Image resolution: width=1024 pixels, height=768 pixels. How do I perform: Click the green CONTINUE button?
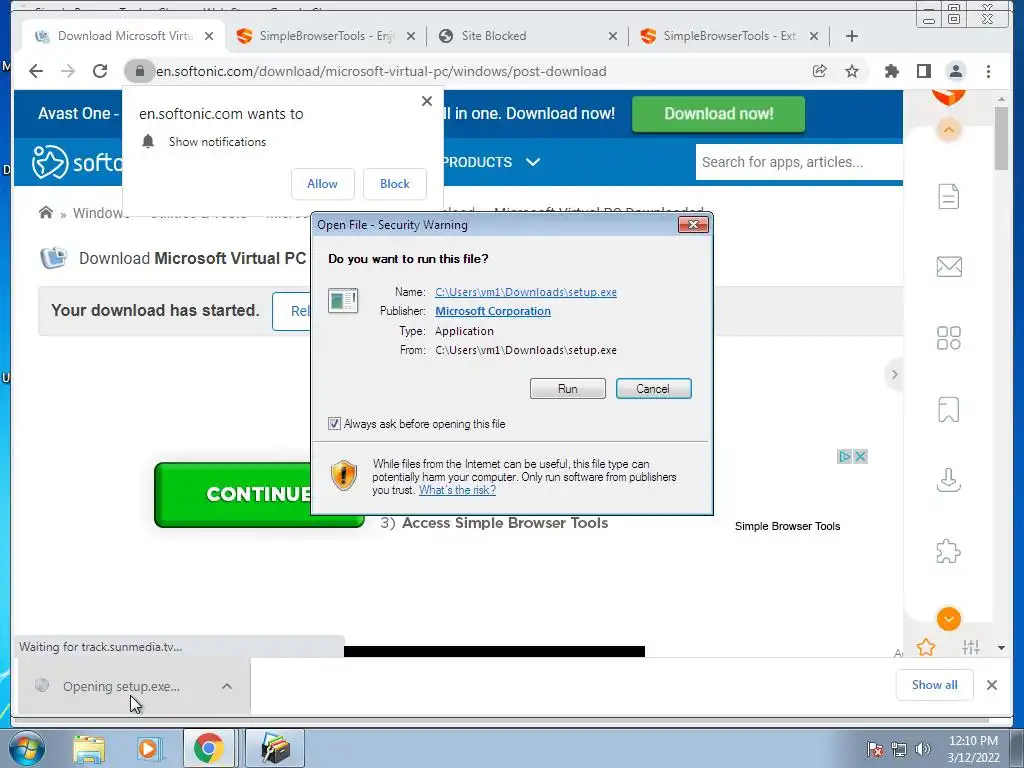tap(259, 494)
